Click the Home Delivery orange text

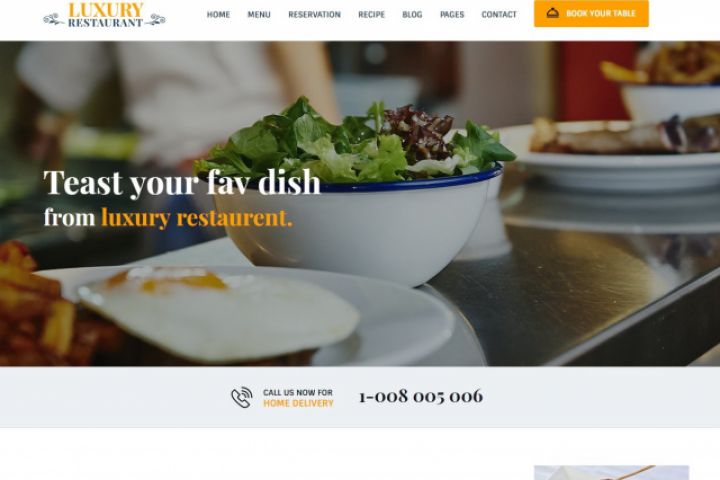coord(298,403)
